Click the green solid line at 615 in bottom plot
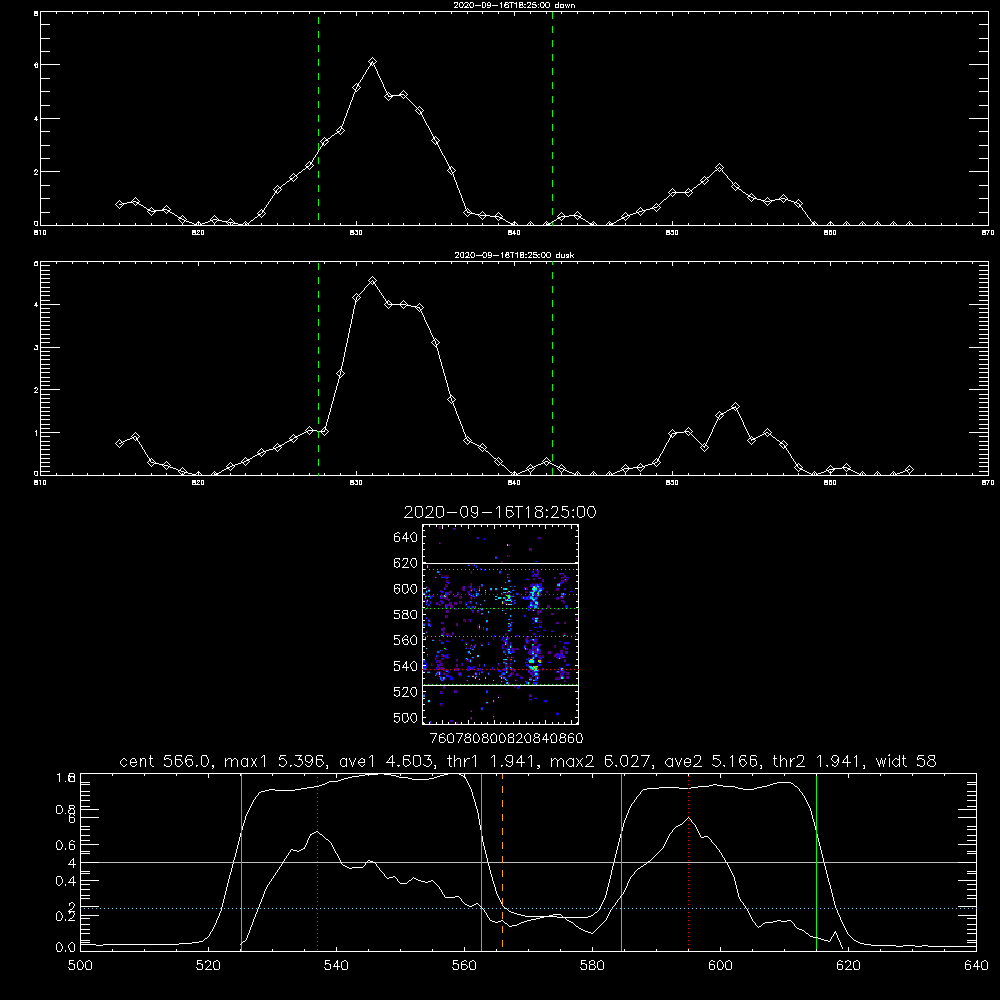Screen dimensions: 1000x1000 (x=816, y=861)
